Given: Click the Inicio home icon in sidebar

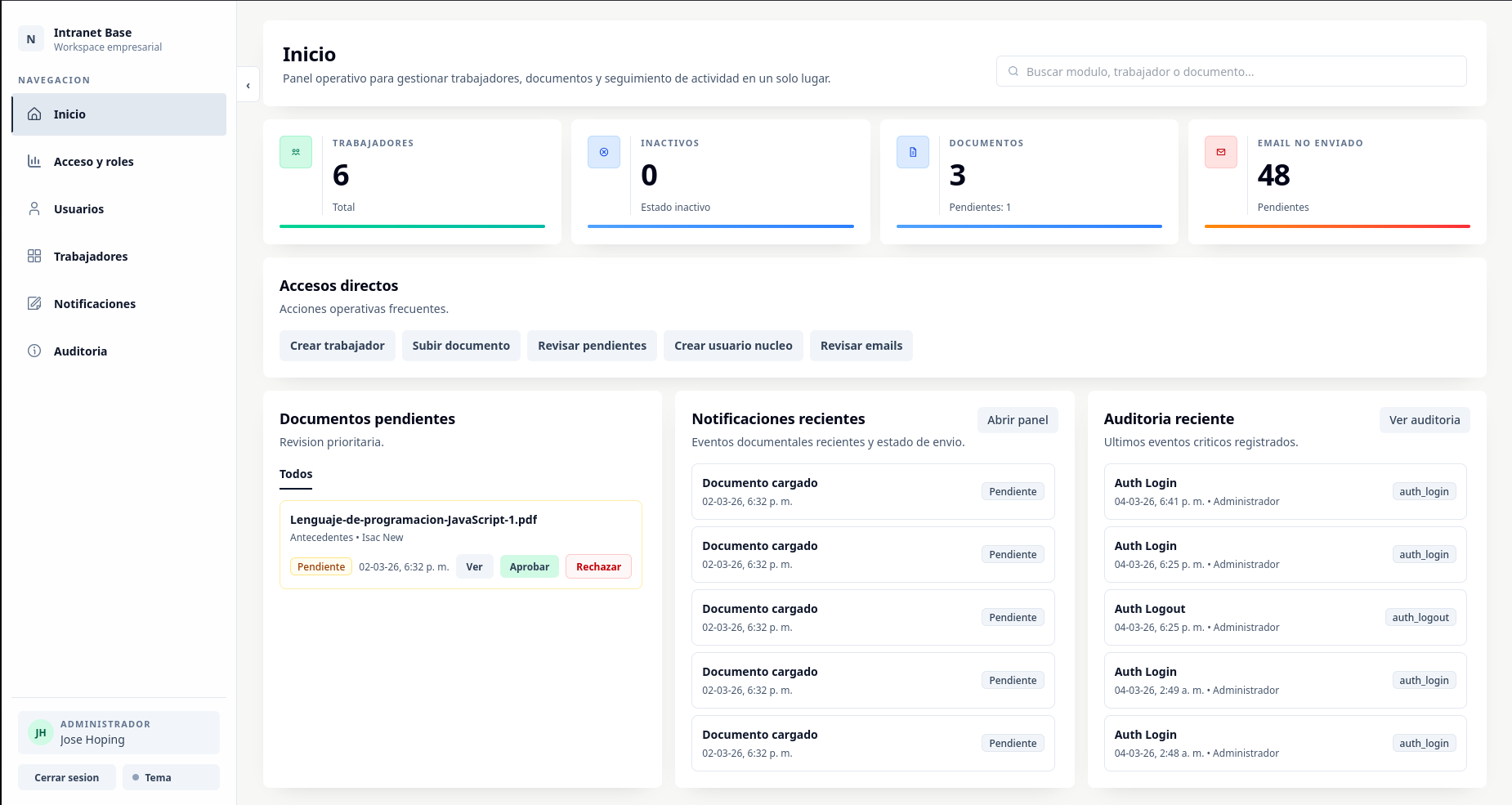Looking at the screenshot, I should pos(34,114).
